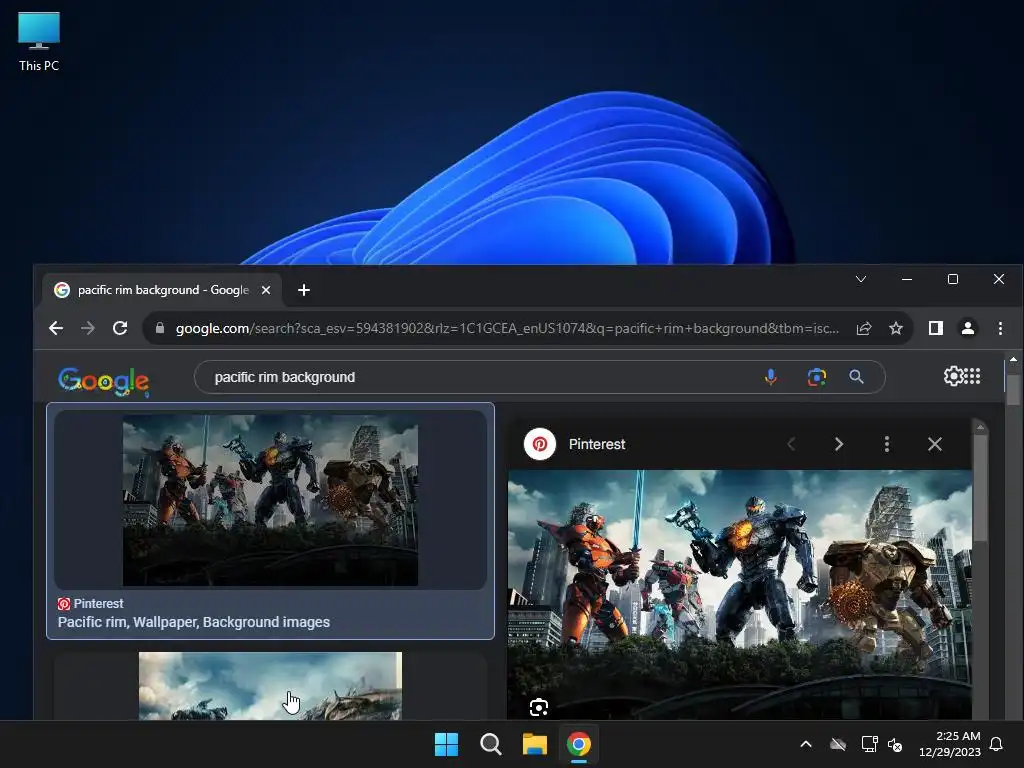This screenshot has height=768, width=1024.
Task: Close the image preview panel
Action: [935, 444]
